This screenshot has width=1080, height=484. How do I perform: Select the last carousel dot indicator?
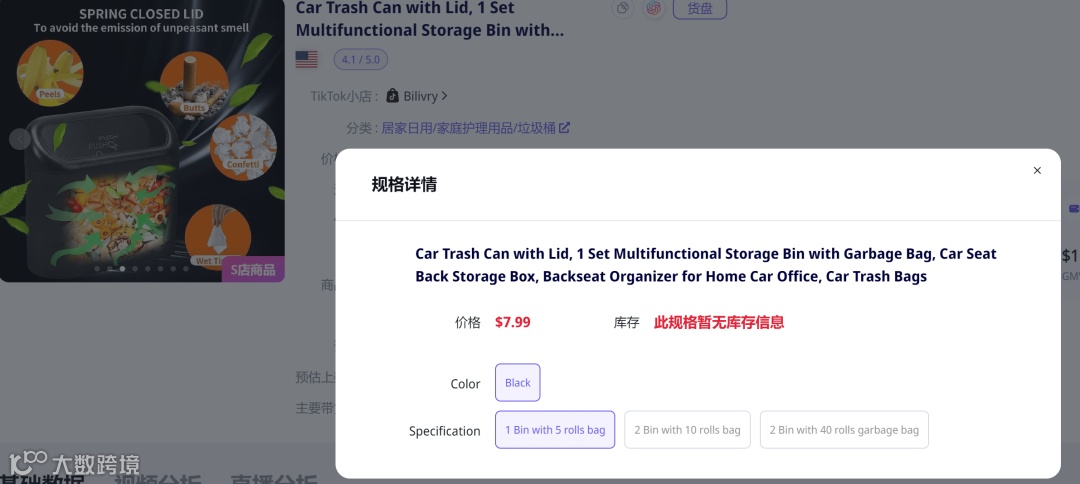(186, 269)
